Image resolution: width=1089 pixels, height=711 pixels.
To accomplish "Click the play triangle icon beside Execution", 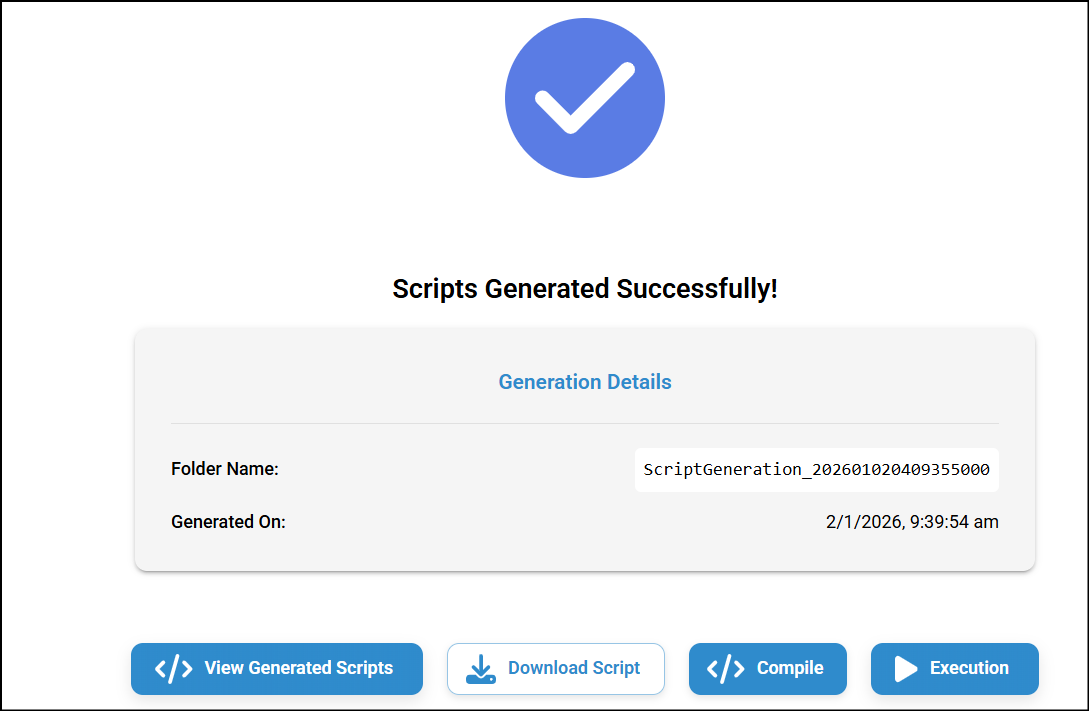I will coord(906,669).
